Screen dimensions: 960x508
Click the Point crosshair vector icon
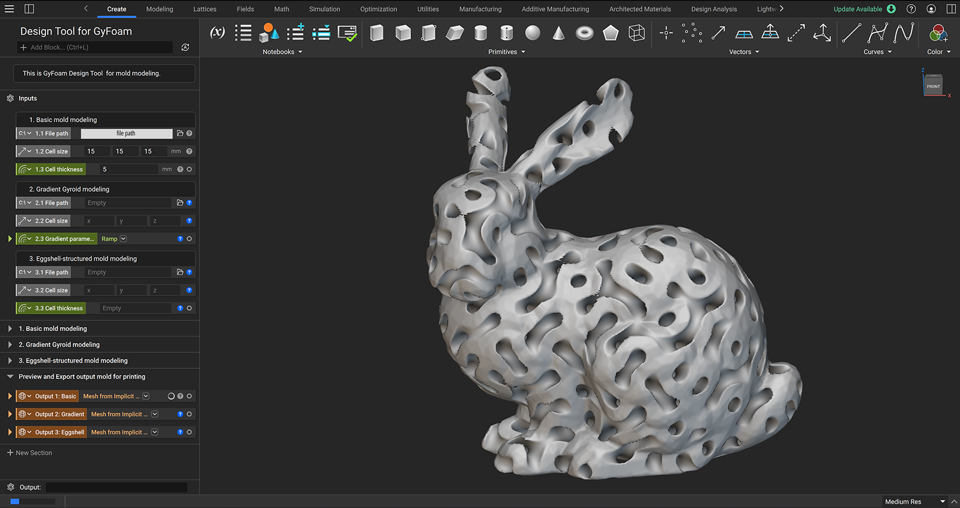666,33
